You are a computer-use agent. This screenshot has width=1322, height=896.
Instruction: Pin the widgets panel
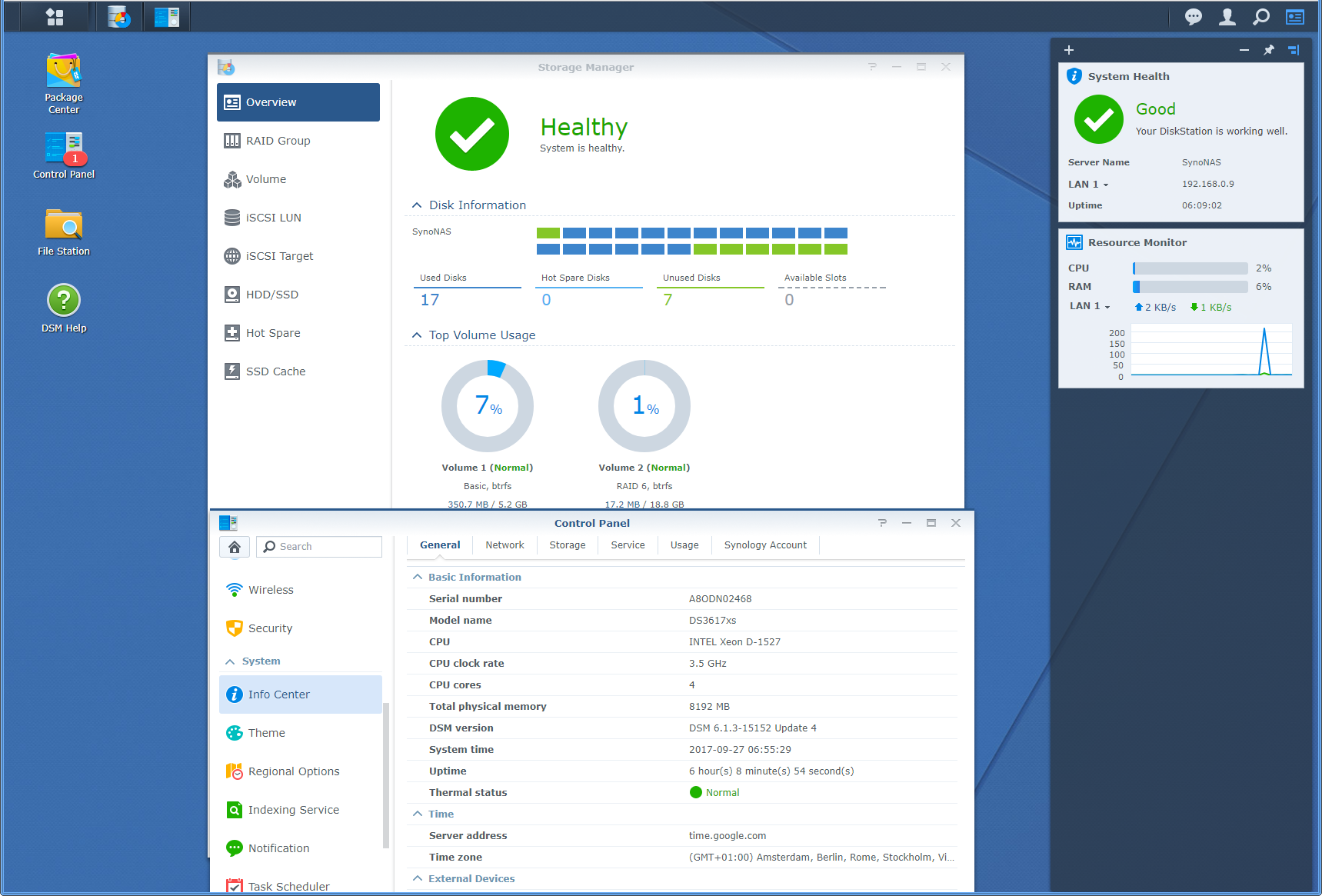tap(1269, 50)
